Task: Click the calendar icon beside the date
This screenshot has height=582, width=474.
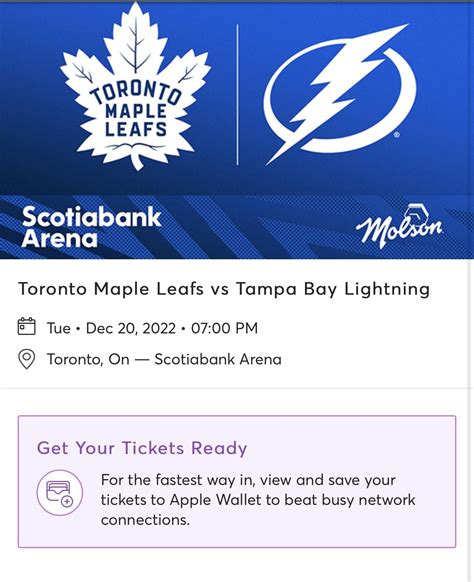Action: point(27,327)
